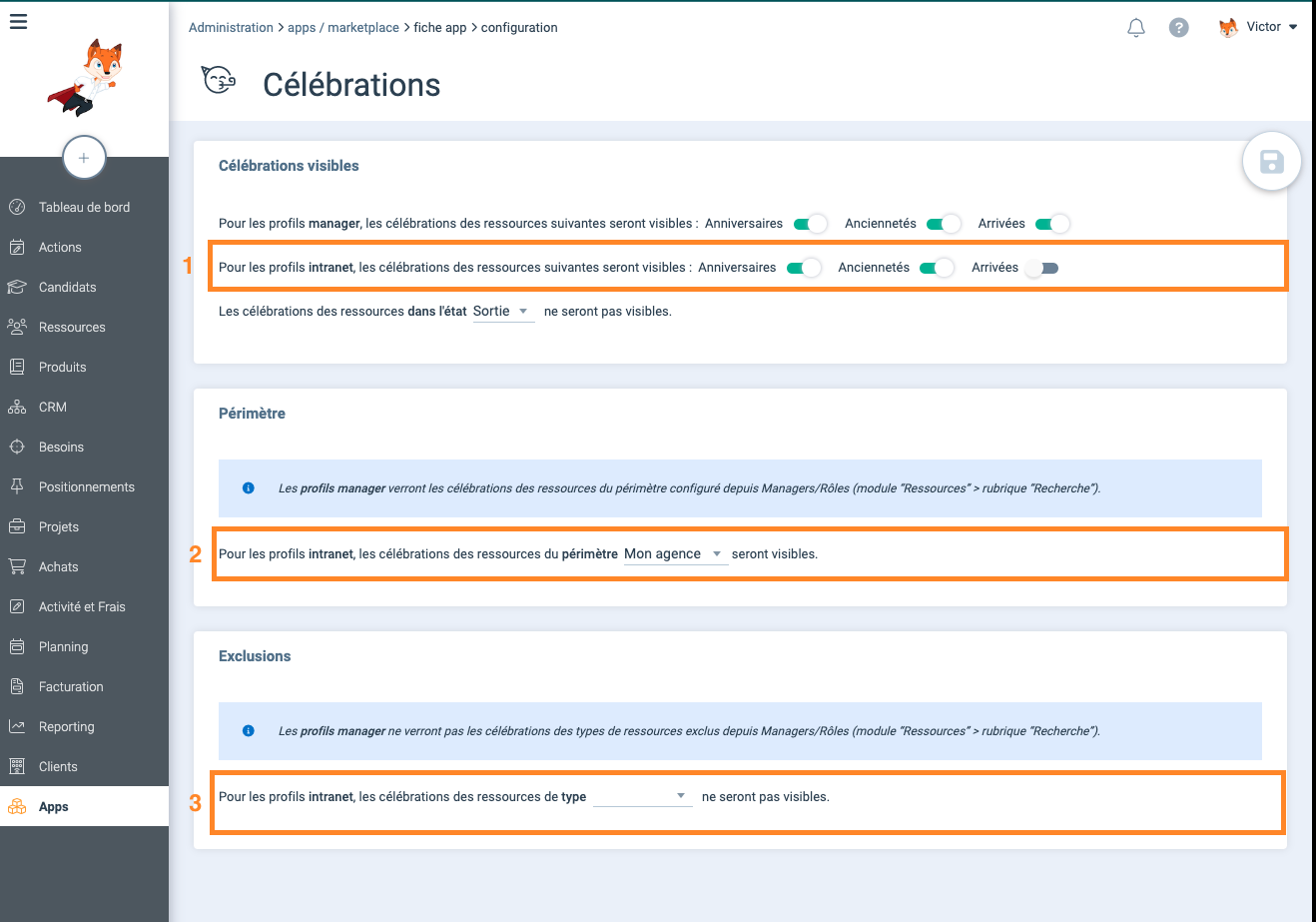Open the hamburger menu icon
Image resolution: width=1316 pixels, height=922 pixels.
tap(18, 21)
